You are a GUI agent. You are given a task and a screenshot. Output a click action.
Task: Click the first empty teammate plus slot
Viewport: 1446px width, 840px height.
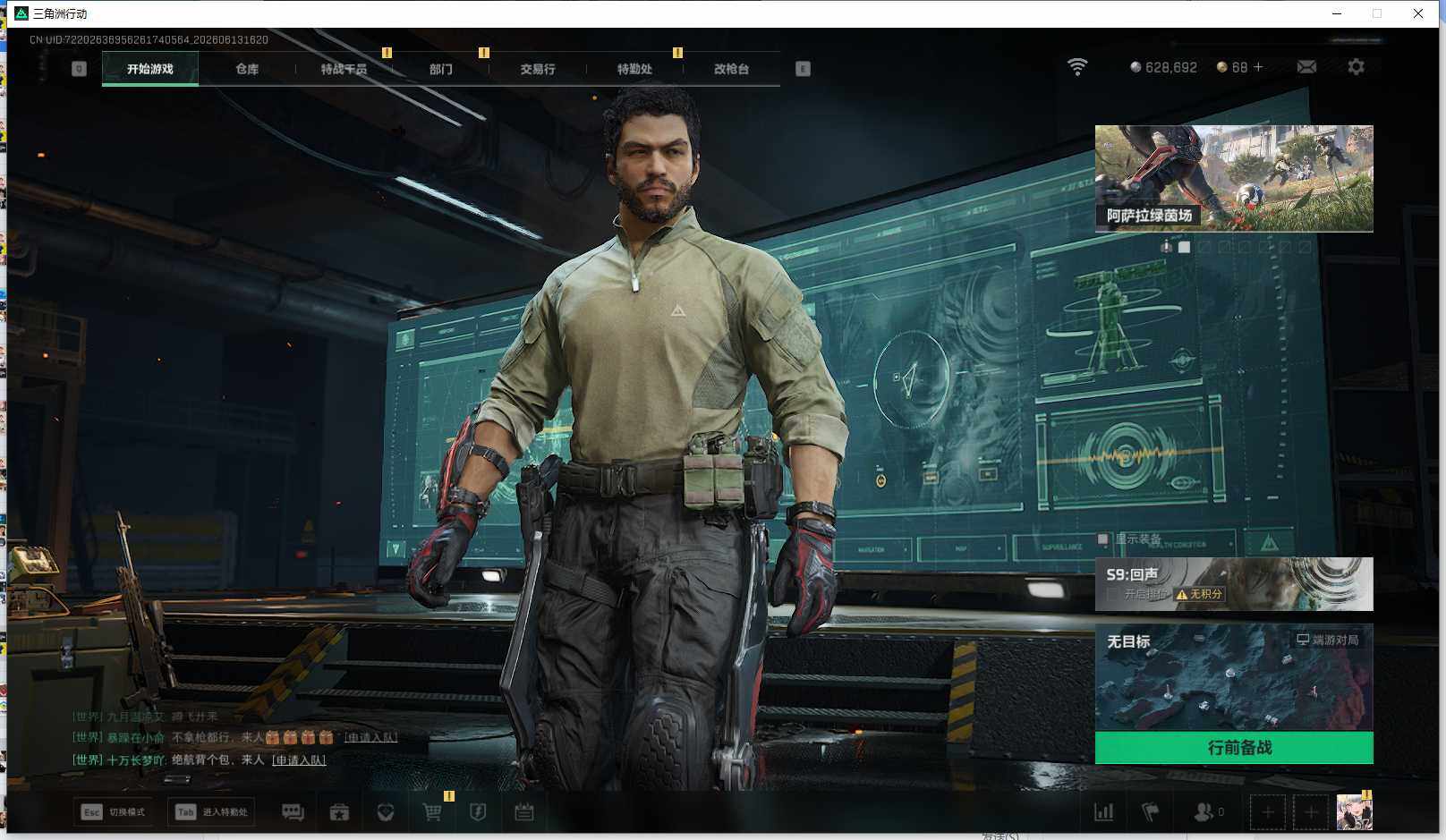tap(1267, 812)
